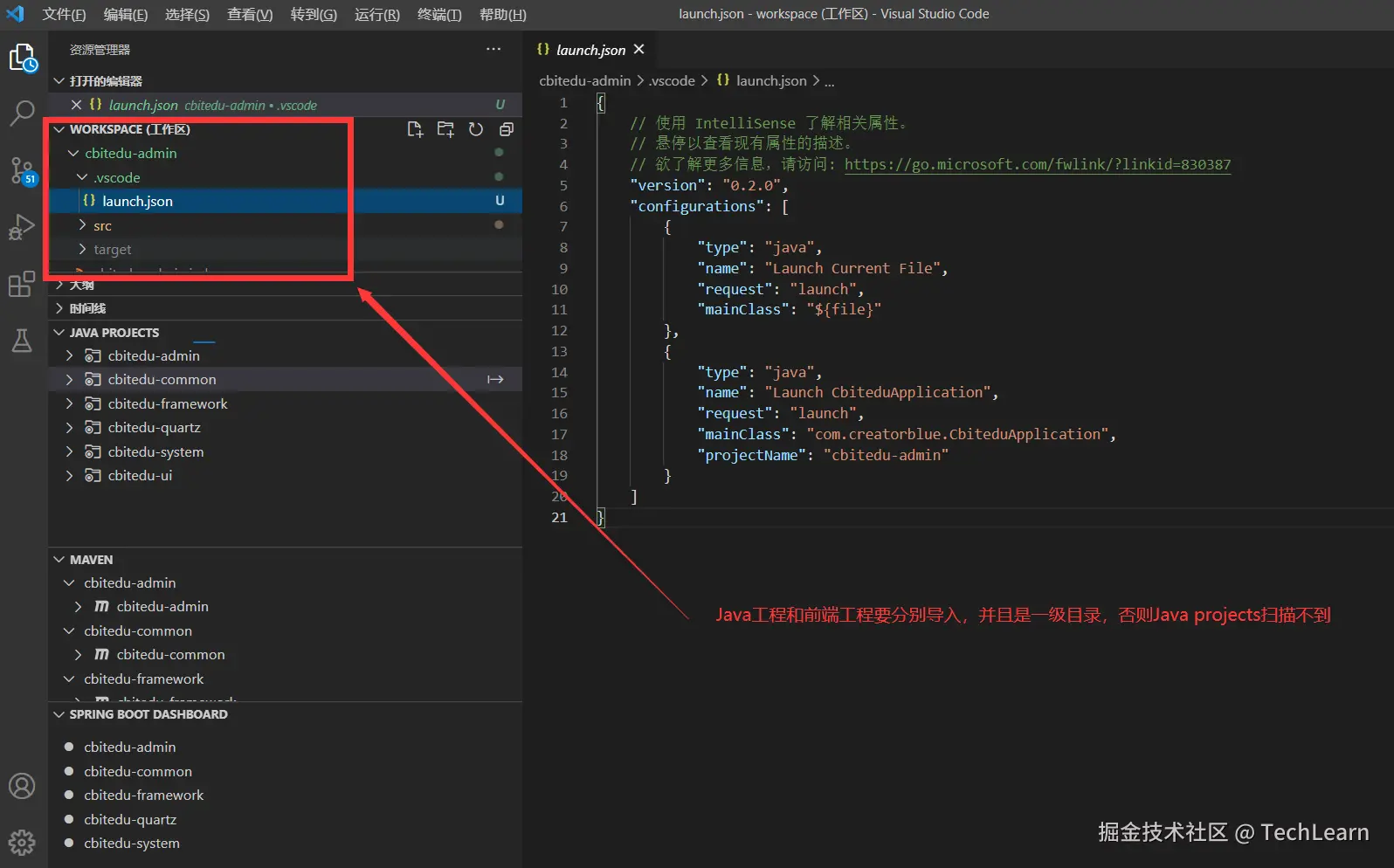Click launch.json in the breadcrumb

pyautogui.click(x=771, y=80)
